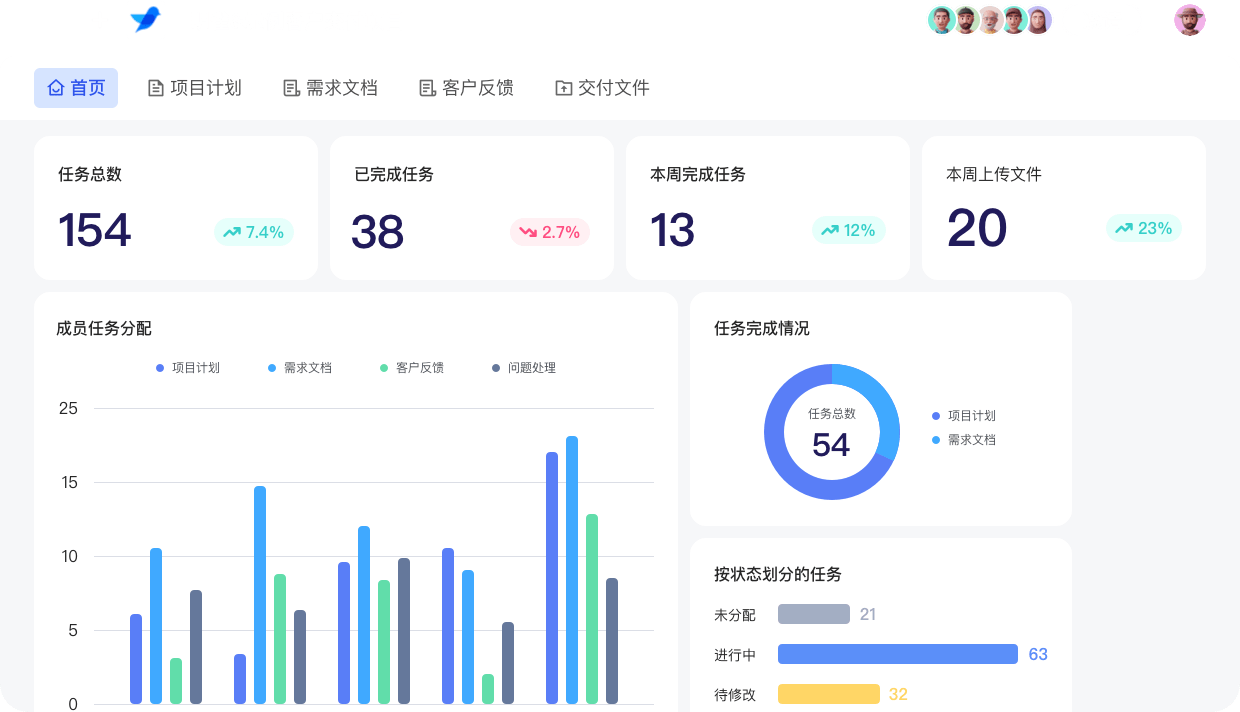Click the 38 completed tasks value
The height and width of the screenshot is (712, 1240).
tap(378, 232)
